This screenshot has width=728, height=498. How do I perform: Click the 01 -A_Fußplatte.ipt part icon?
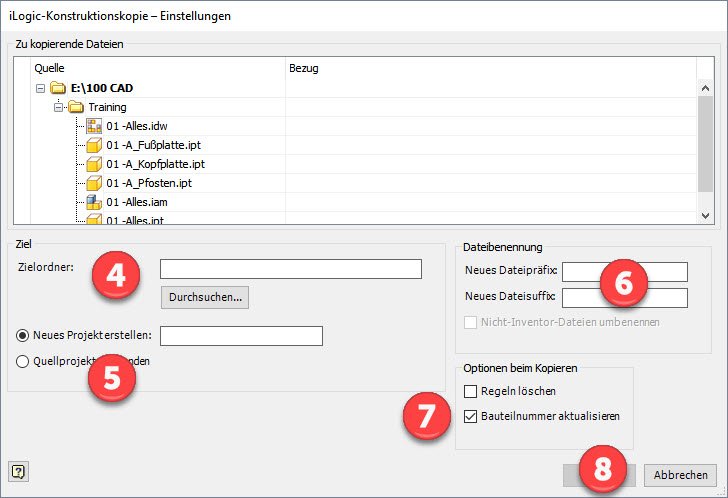pyautogui.click(x=94, y=145)
